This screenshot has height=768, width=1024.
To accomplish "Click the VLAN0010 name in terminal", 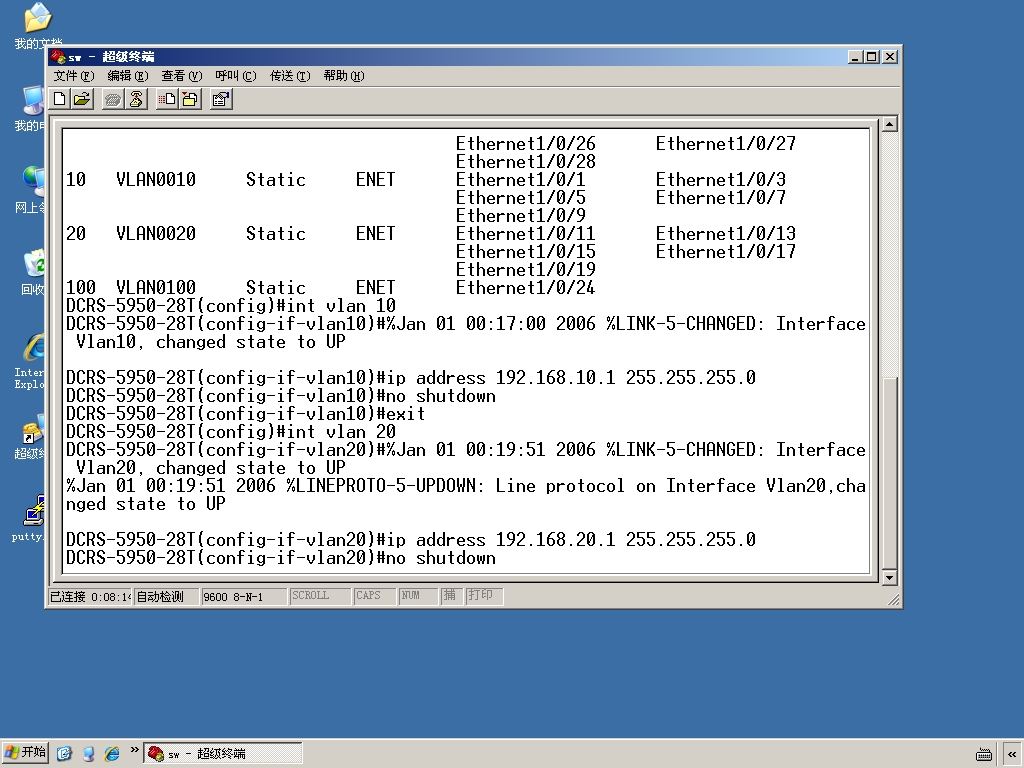I will [x=156, y=180].
